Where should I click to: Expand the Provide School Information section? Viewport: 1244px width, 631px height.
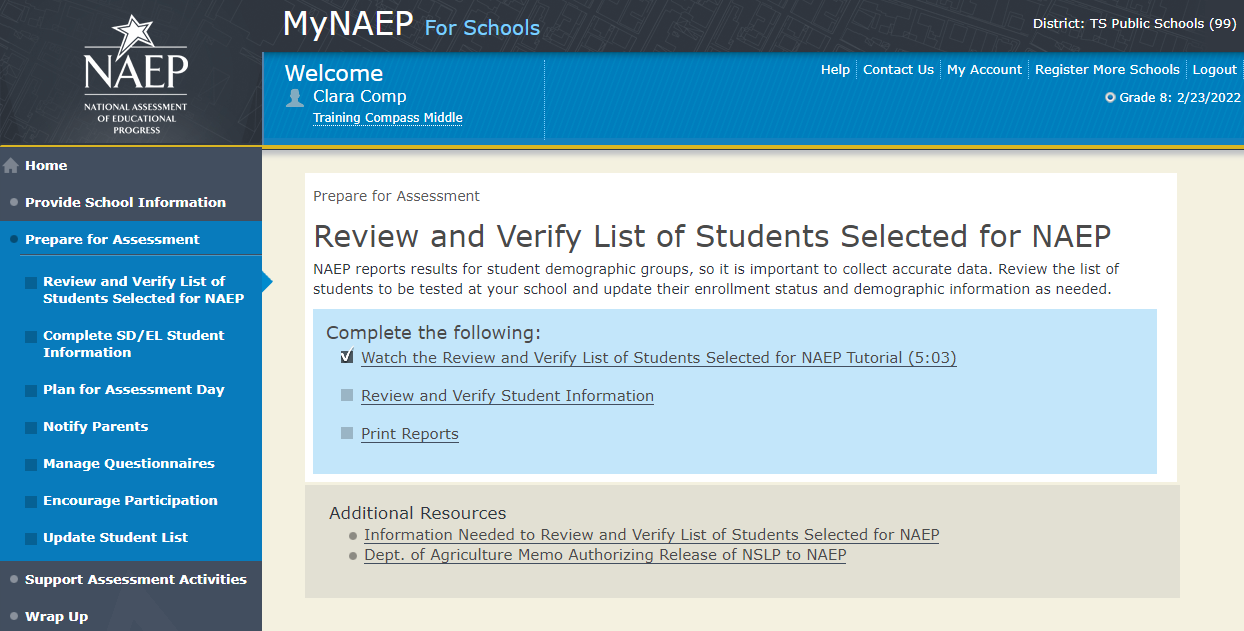(125, 202)
